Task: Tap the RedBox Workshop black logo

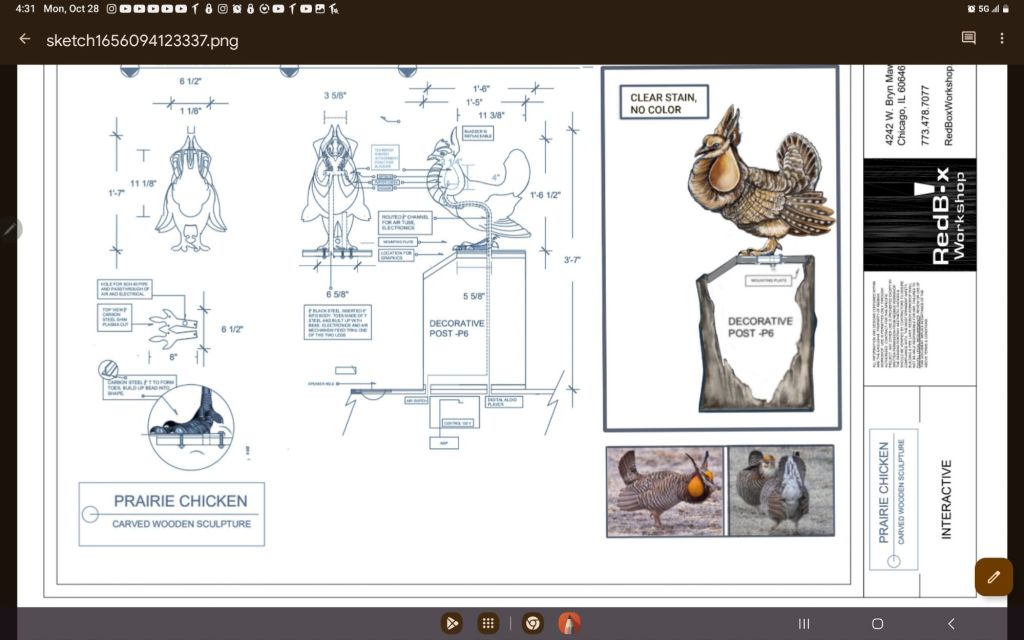Action: tap(919, 215)
